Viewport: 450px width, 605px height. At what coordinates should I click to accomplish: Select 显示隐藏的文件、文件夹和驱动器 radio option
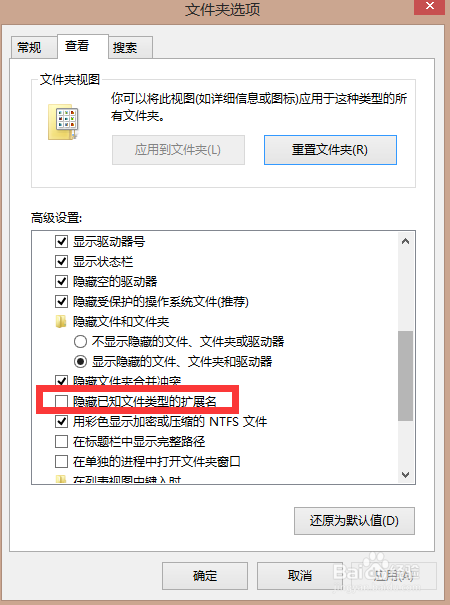tap(80, 362)
